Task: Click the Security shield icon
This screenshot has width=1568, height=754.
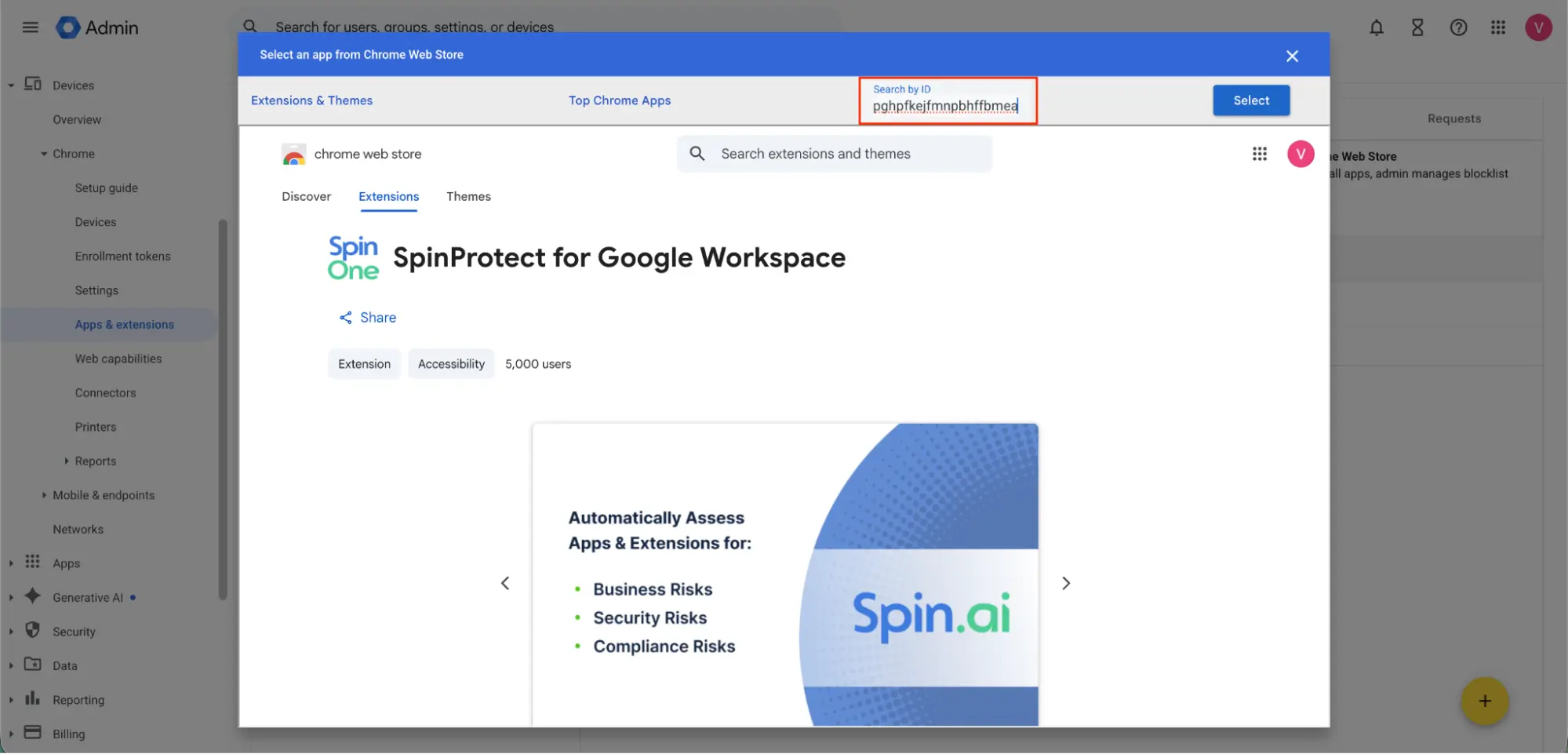Action: click(x=32, y=630)
